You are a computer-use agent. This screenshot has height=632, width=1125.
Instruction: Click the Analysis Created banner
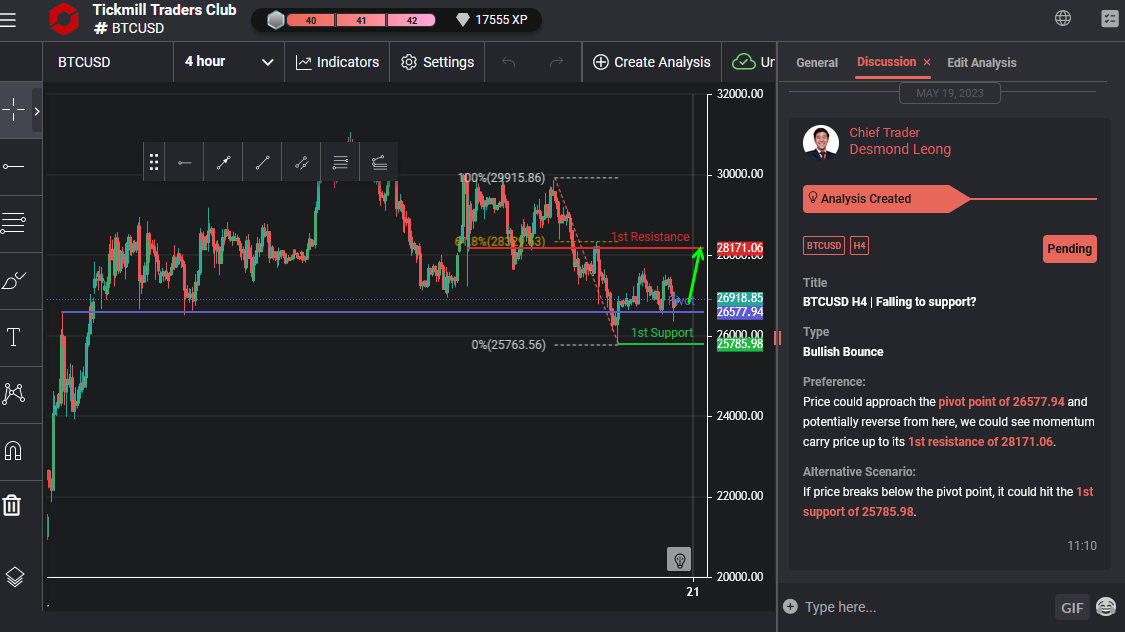(x=886, y=199)
